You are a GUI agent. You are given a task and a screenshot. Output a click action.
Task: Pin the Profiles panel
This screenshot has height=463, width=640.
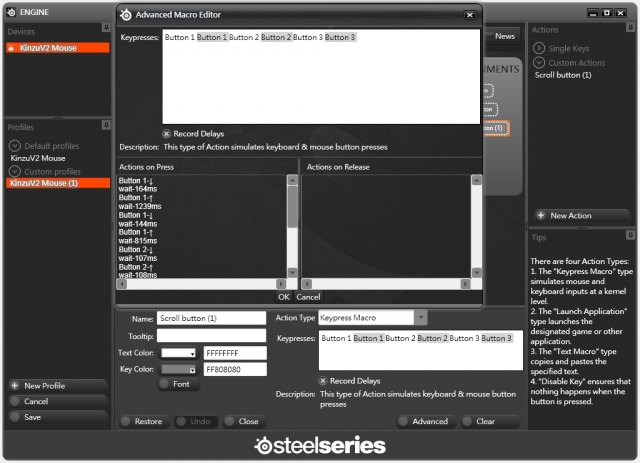(x=106, y=125)
